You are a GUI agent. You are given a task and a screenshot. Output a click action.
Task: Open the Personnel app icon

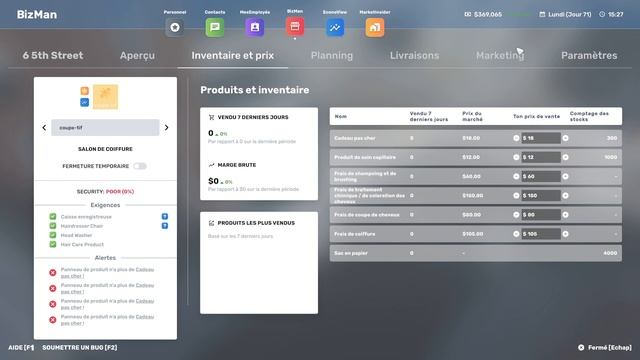tap(175, 27)
